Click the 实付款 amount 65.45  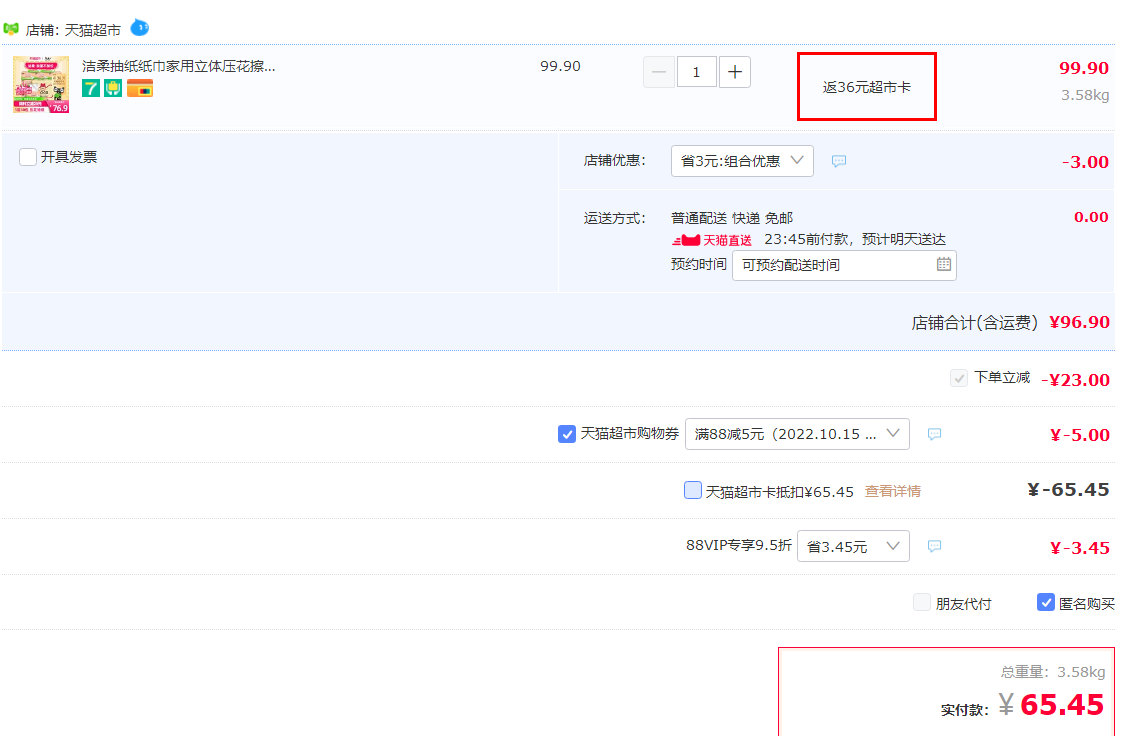(1061, 705)
